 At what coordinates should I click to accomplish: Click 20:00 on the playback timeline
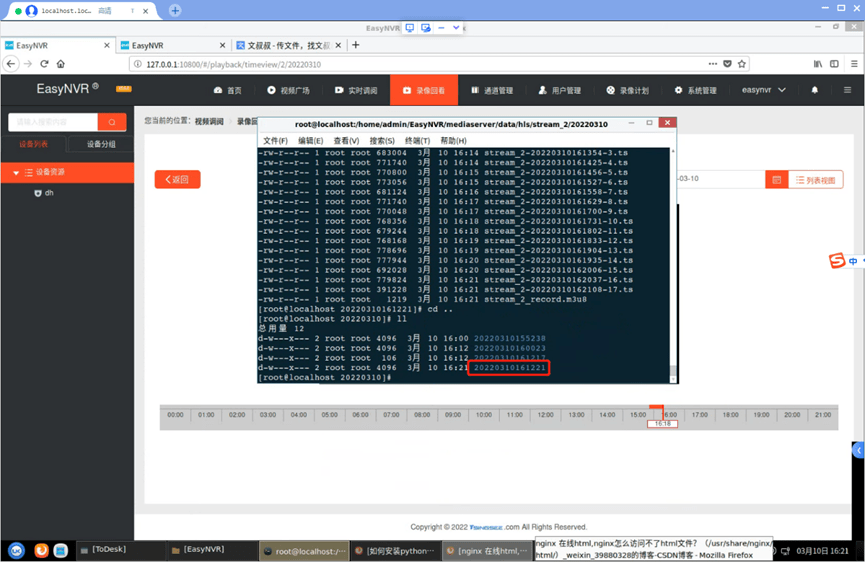click(792, 414)
